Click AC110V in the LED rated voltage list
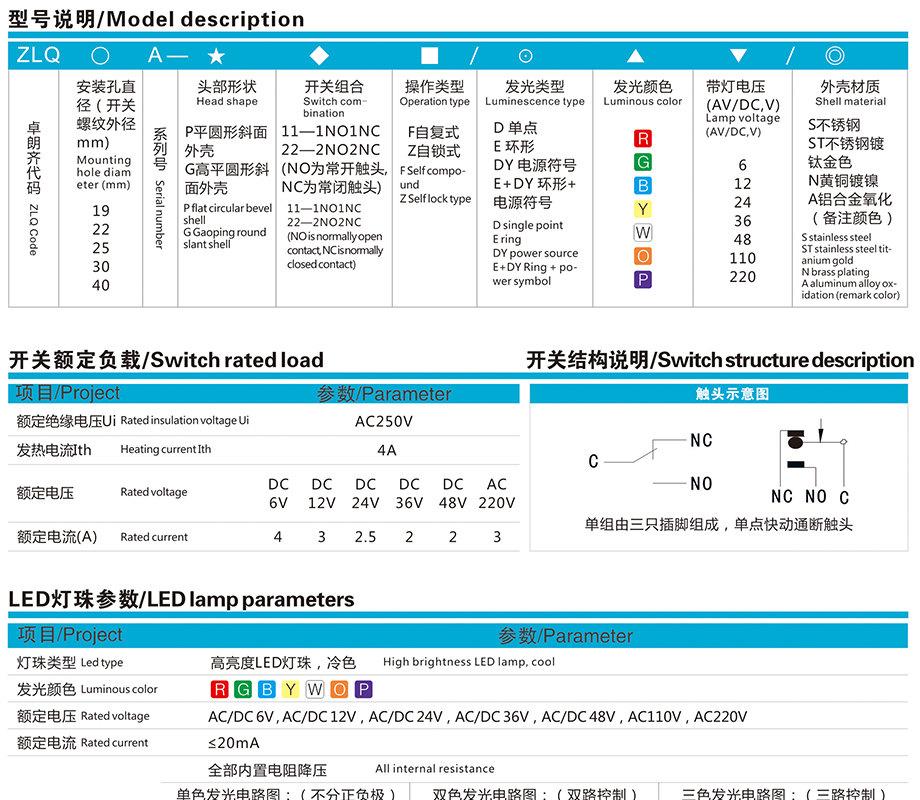Screen dimensions: 920x800 click(654, 717)
